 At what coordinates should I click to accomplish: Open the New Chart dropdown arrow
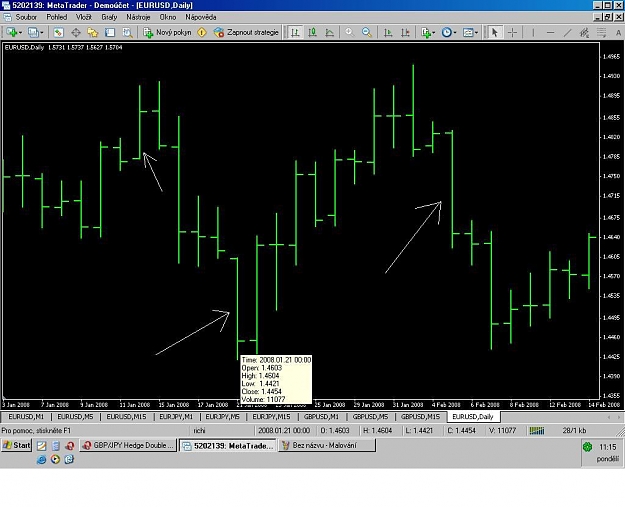point(20,33)
